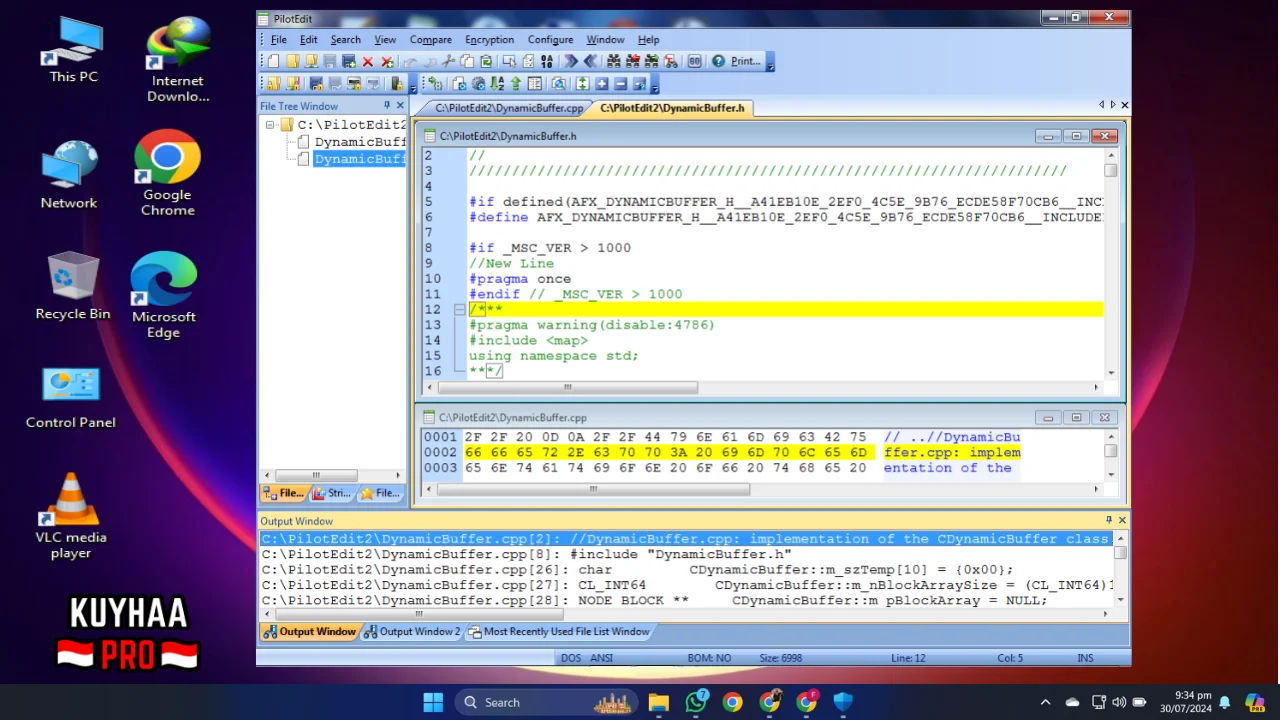The image size is (1280, 720).
Task: Select output line DynamicBuffer.cpp[8]
Action: click(688, 554)
